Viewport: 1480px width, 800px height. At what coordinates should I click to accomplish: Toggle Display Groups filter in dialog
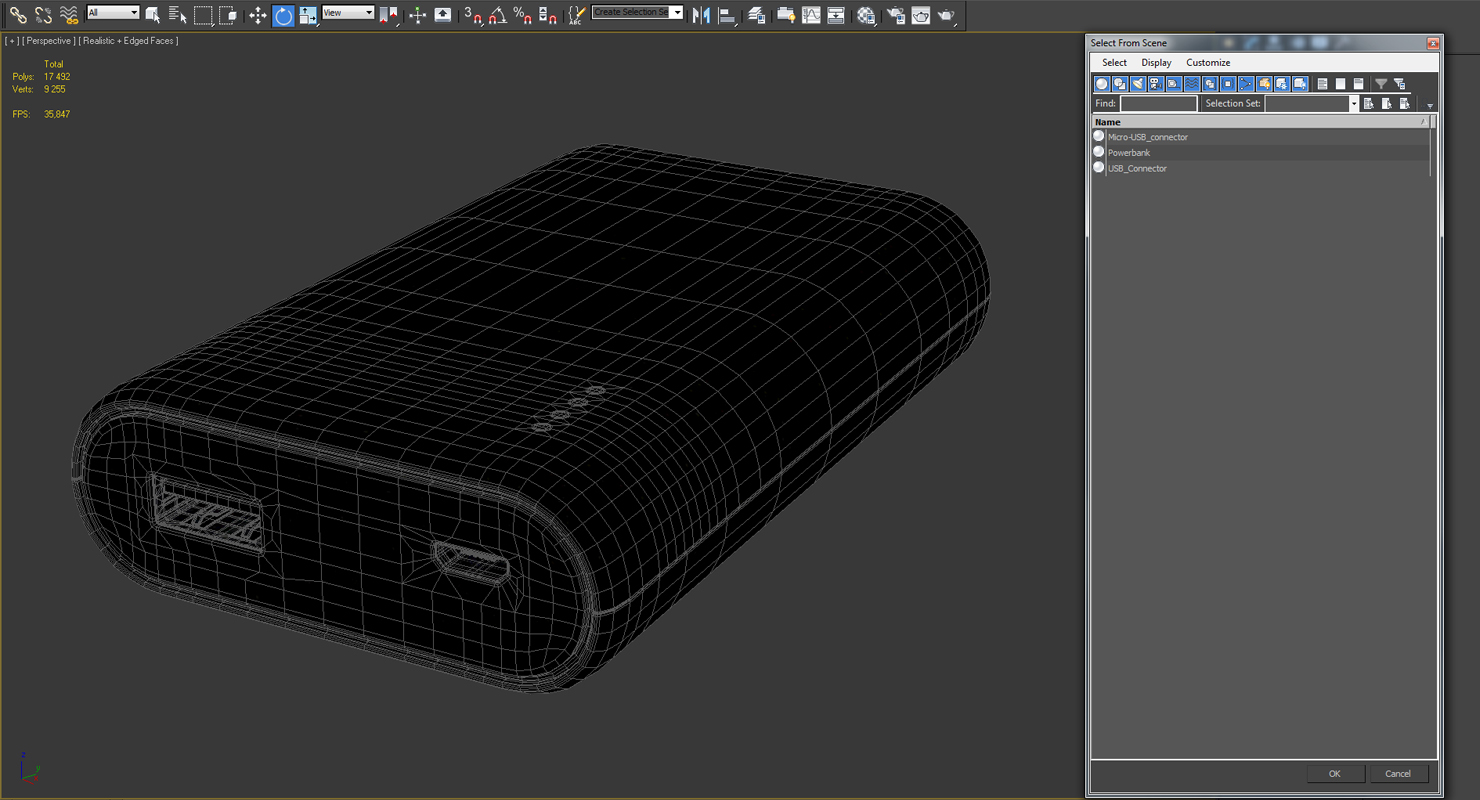[x=1210, y=84]
